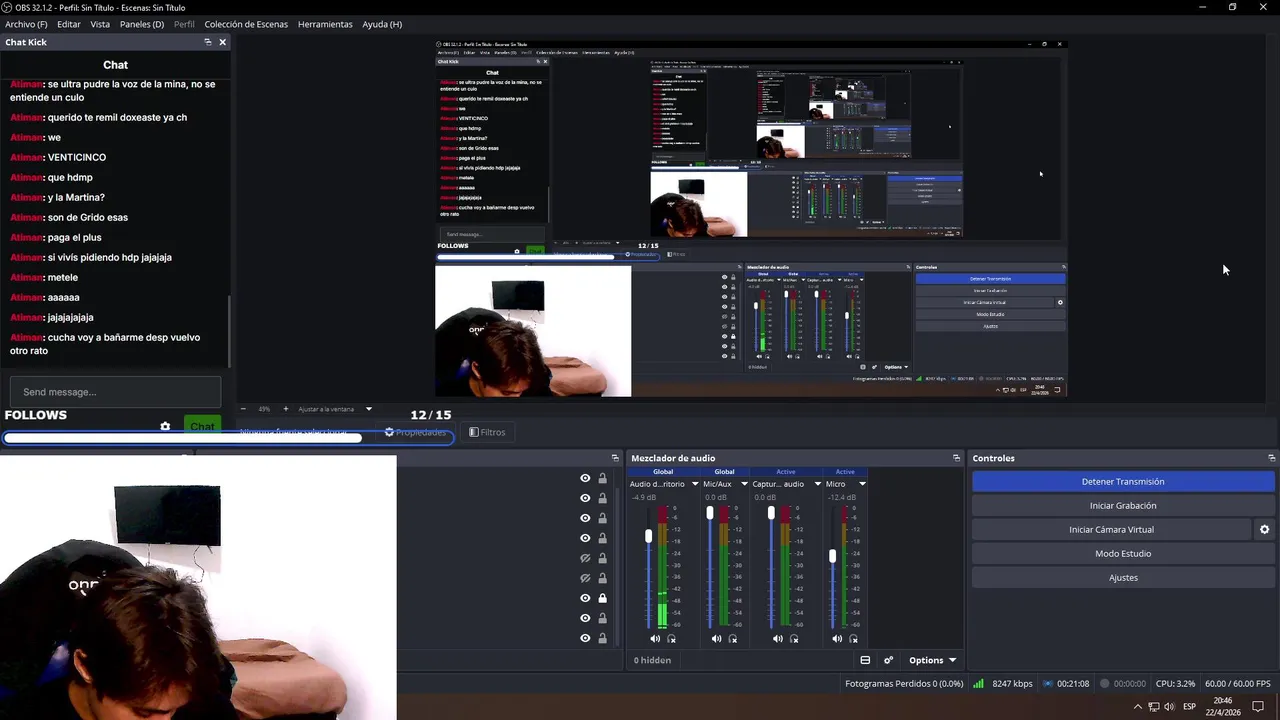Open the Colección de Escenas menu

click(246, 24)
